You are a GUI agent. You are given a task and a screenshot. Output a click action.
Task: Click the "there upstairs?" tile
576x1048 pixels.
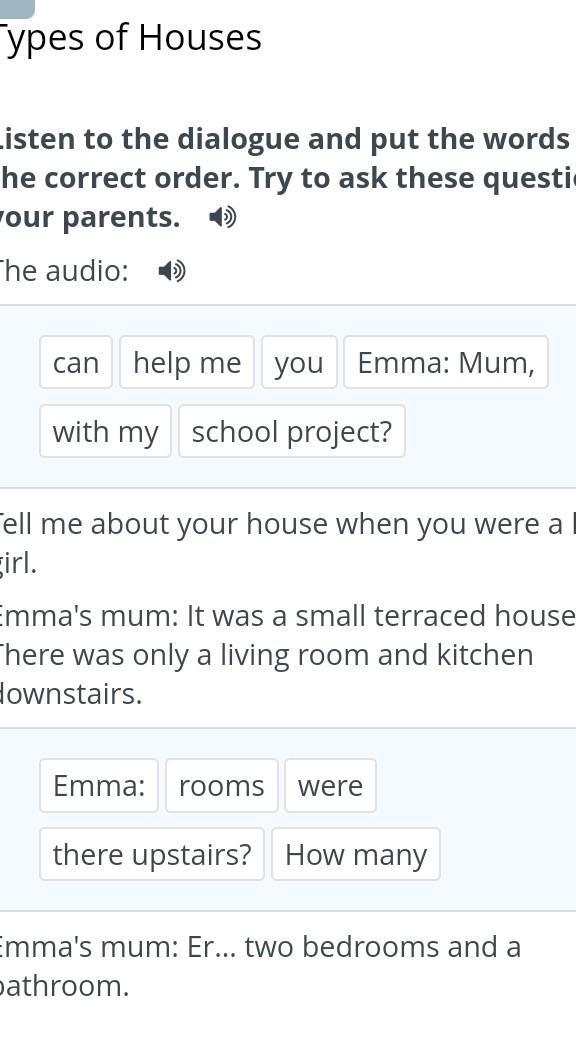click(x=152, y=854)
